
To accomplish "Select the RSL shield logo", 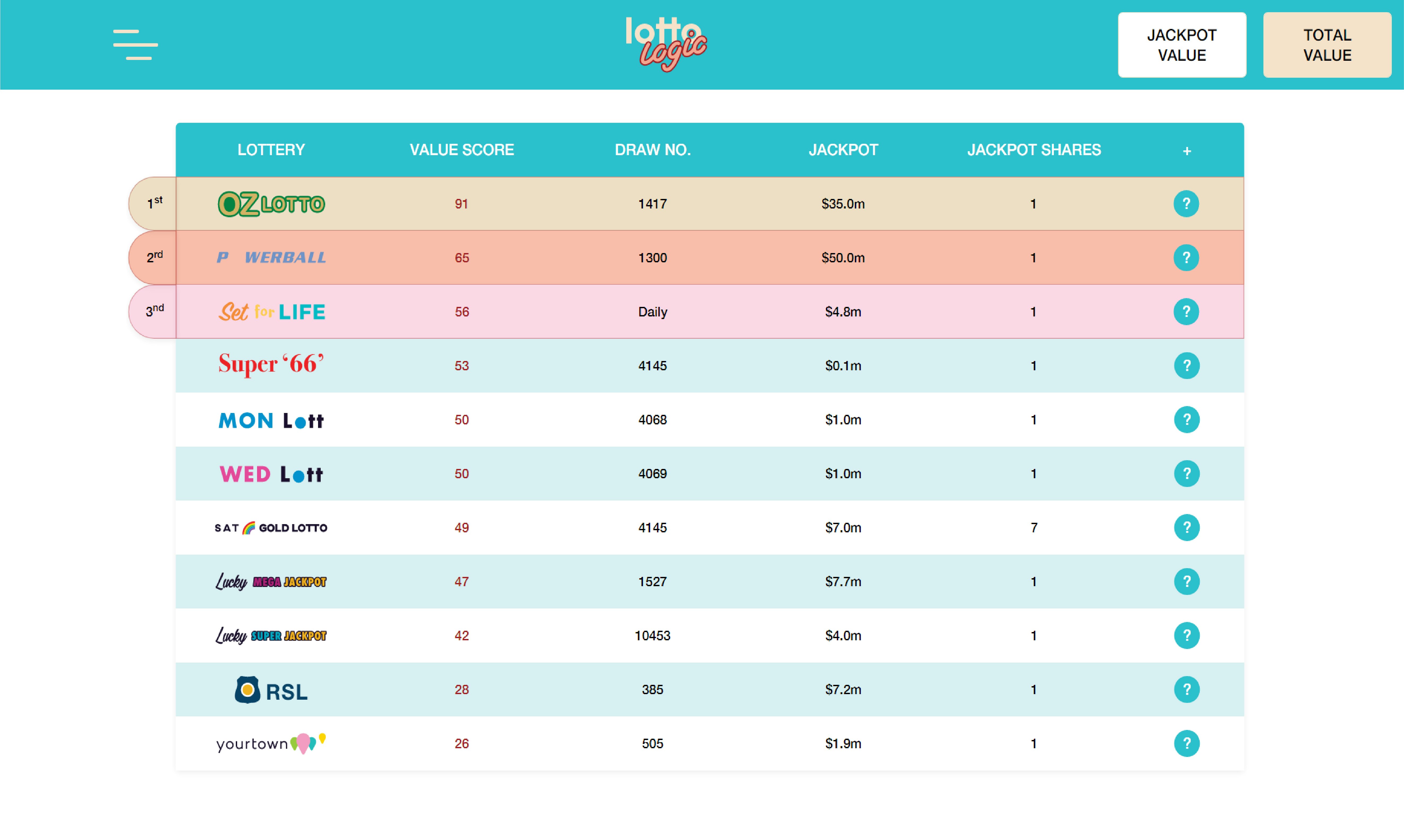I will (x=271, y=689).
